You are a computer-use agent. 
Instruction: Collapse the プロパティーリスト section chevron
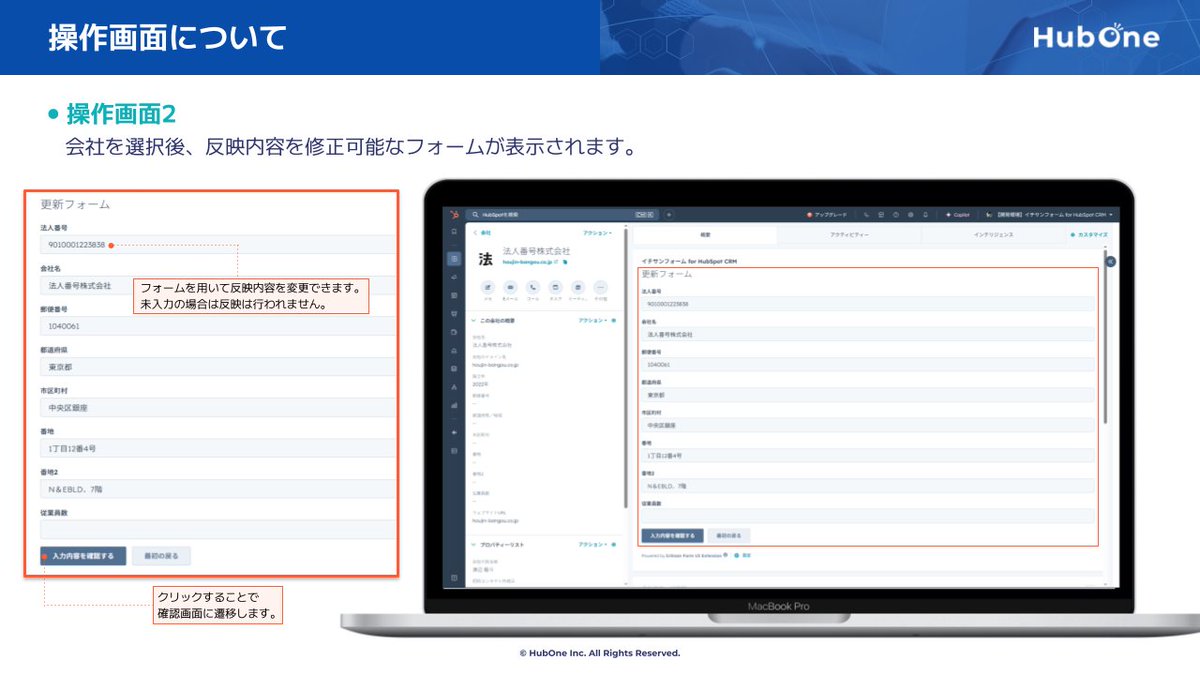coord(473,544)
